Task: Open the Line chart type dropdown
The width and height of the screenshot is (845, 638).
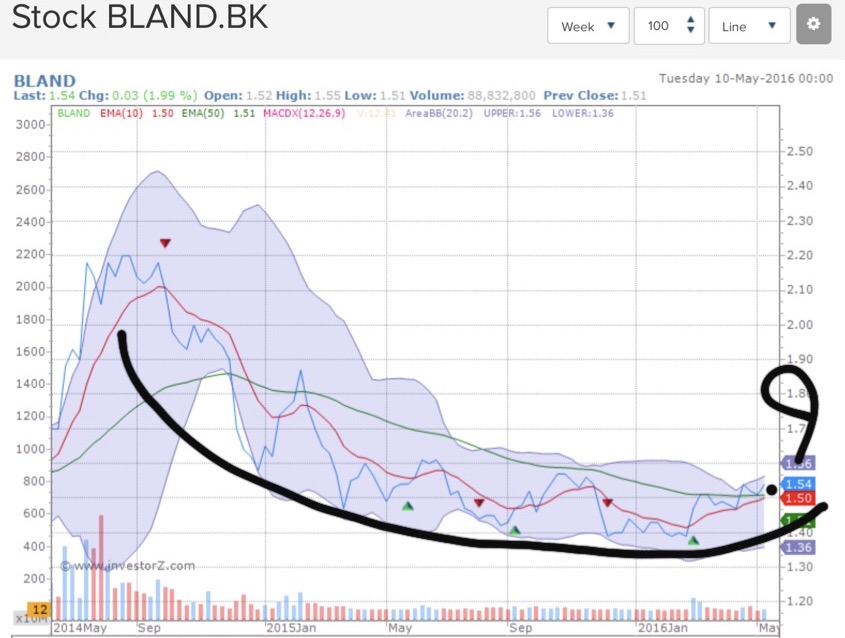Action: point(749,26)
